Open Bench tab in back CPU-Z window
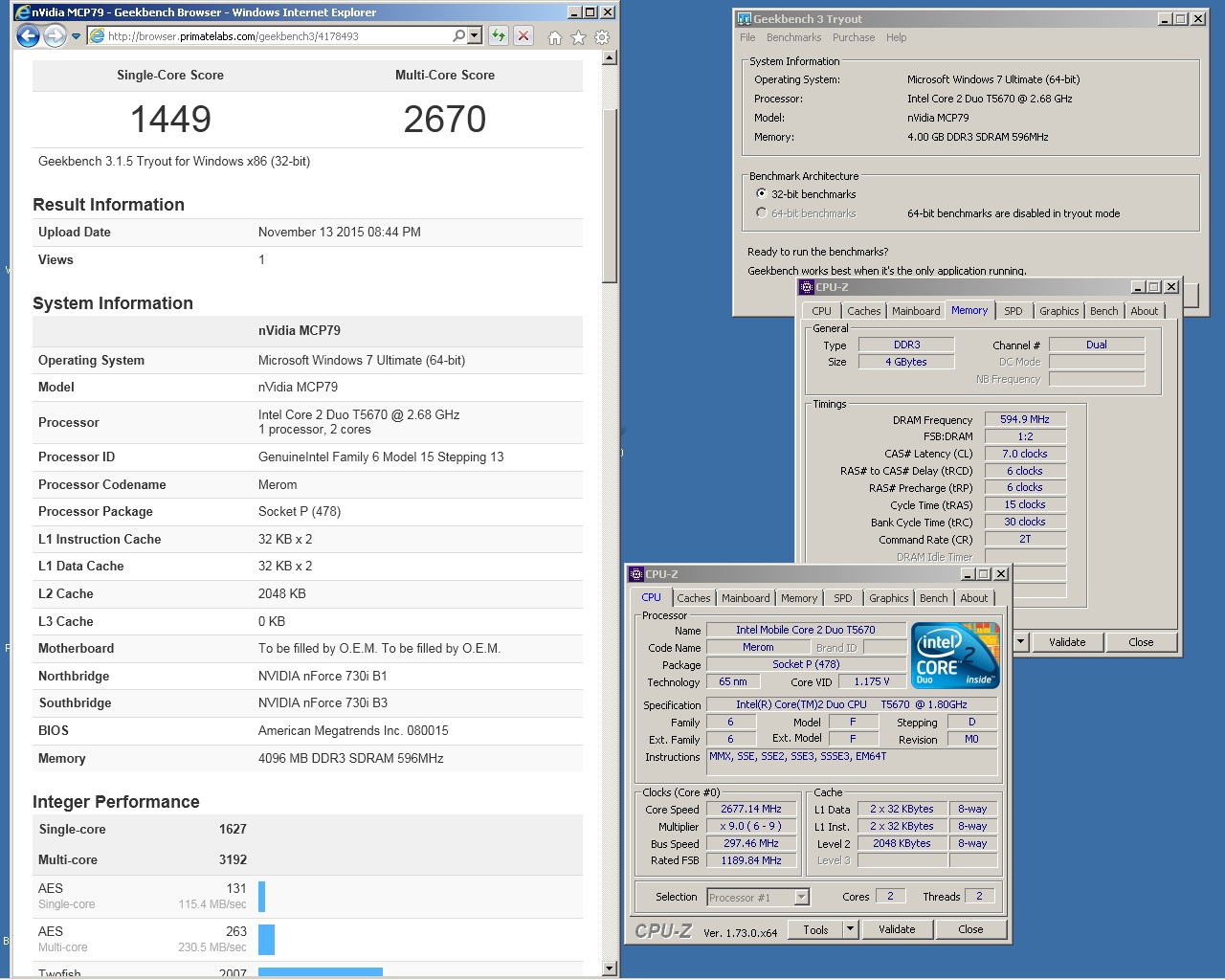The image size is (1225, 980). (x=1104, y=311)
